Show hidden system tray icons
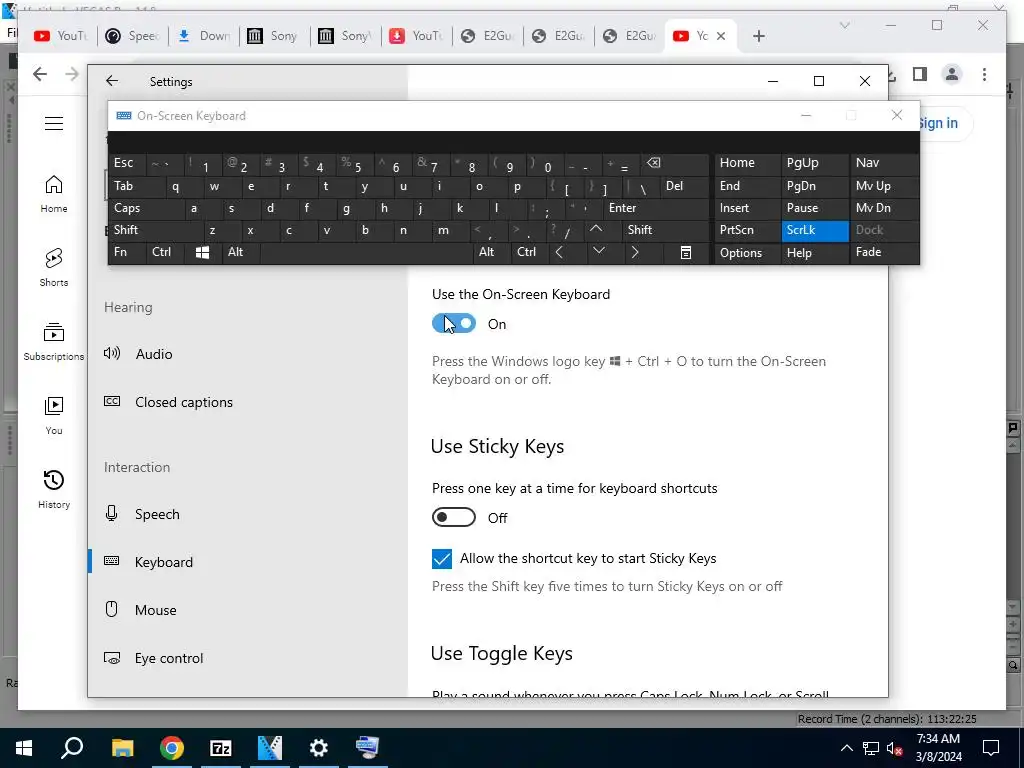Screen dimensions: 1024x768 pos(846,748)
